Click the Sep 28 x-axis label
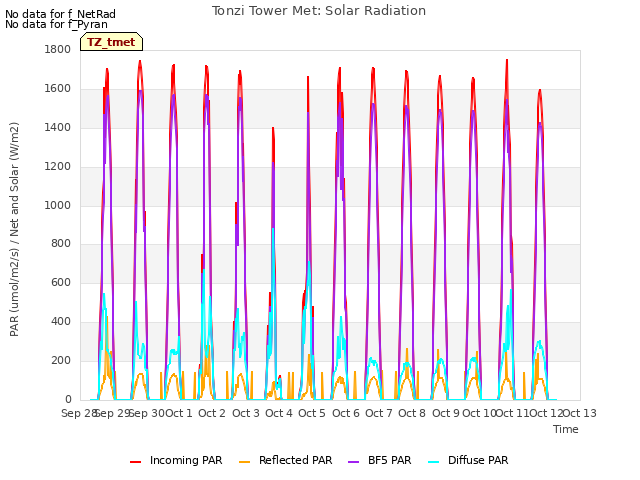Screen dimensions: 640x480 [78, 413]
